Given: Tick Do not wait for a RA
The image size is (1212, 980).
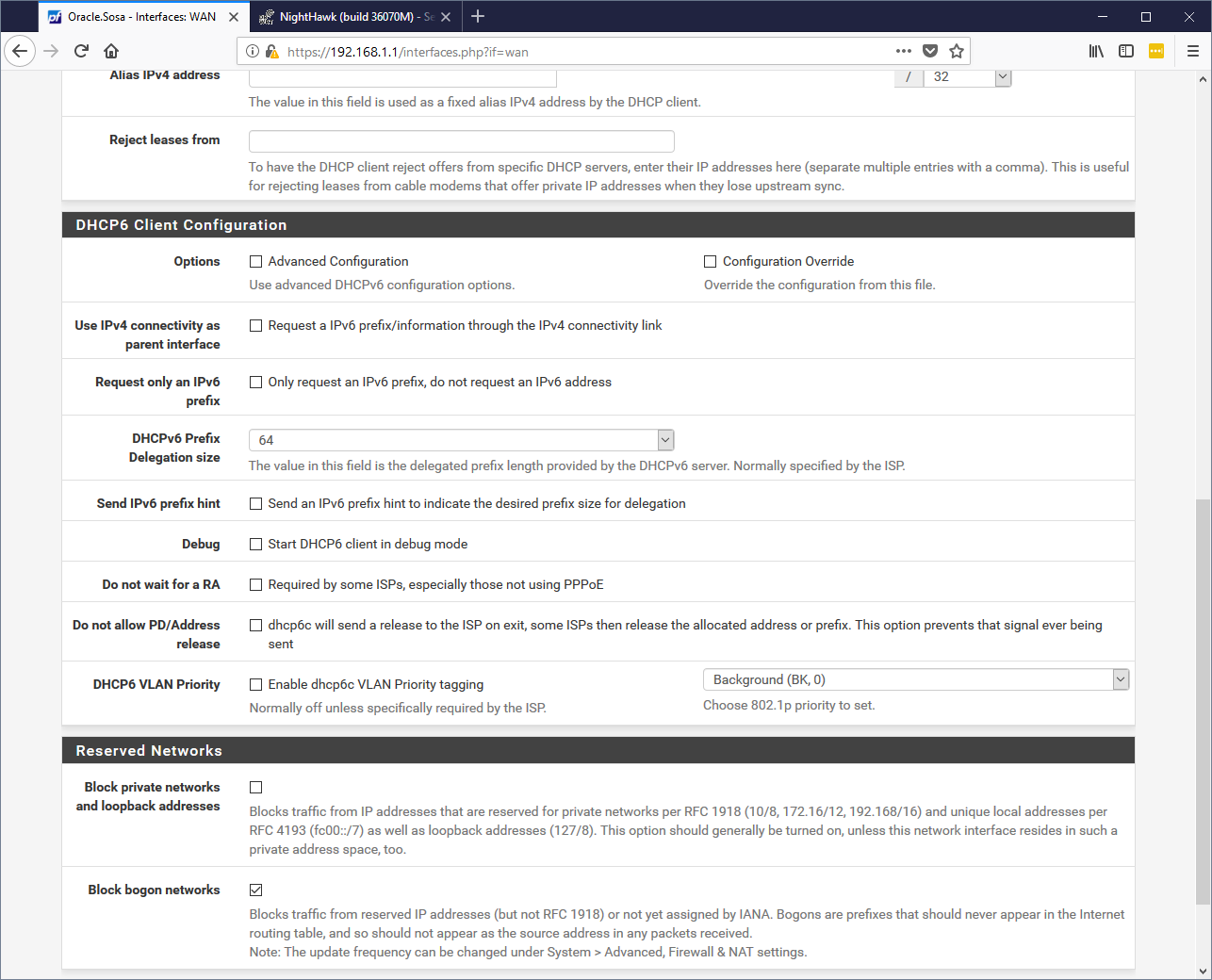Looking at the screenshot, I should click(x=255, y=585).
